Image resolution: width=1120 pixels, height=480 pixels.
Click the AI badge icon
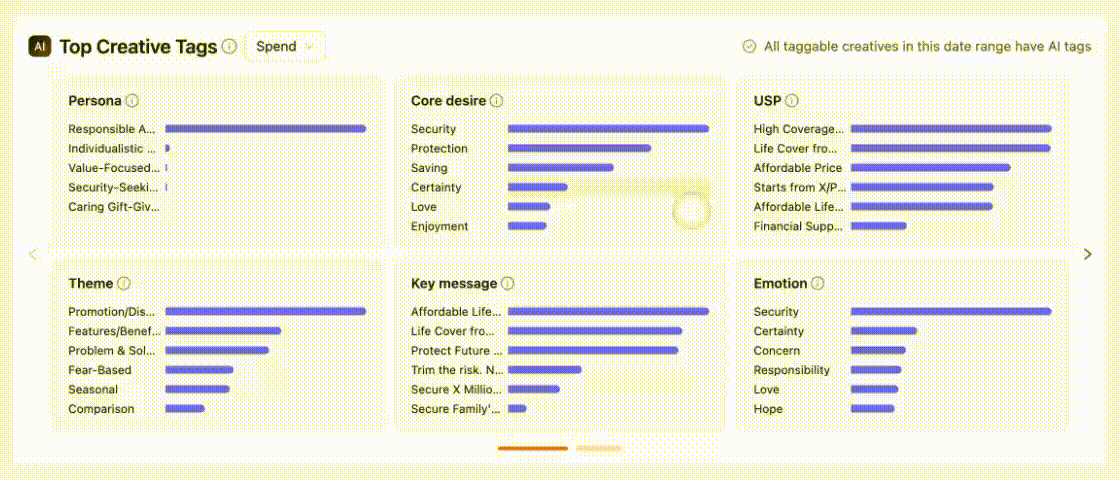(40, 46)
